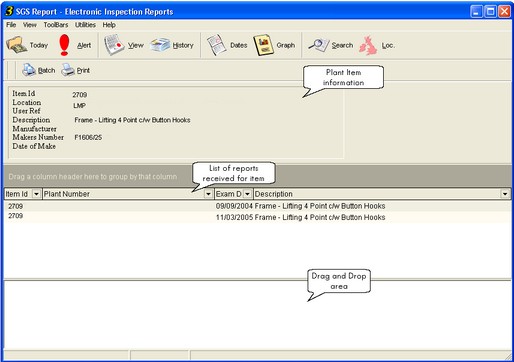Click the Alert toolbar label
This screenshot has width=514, height=362.
click(84, 45)
